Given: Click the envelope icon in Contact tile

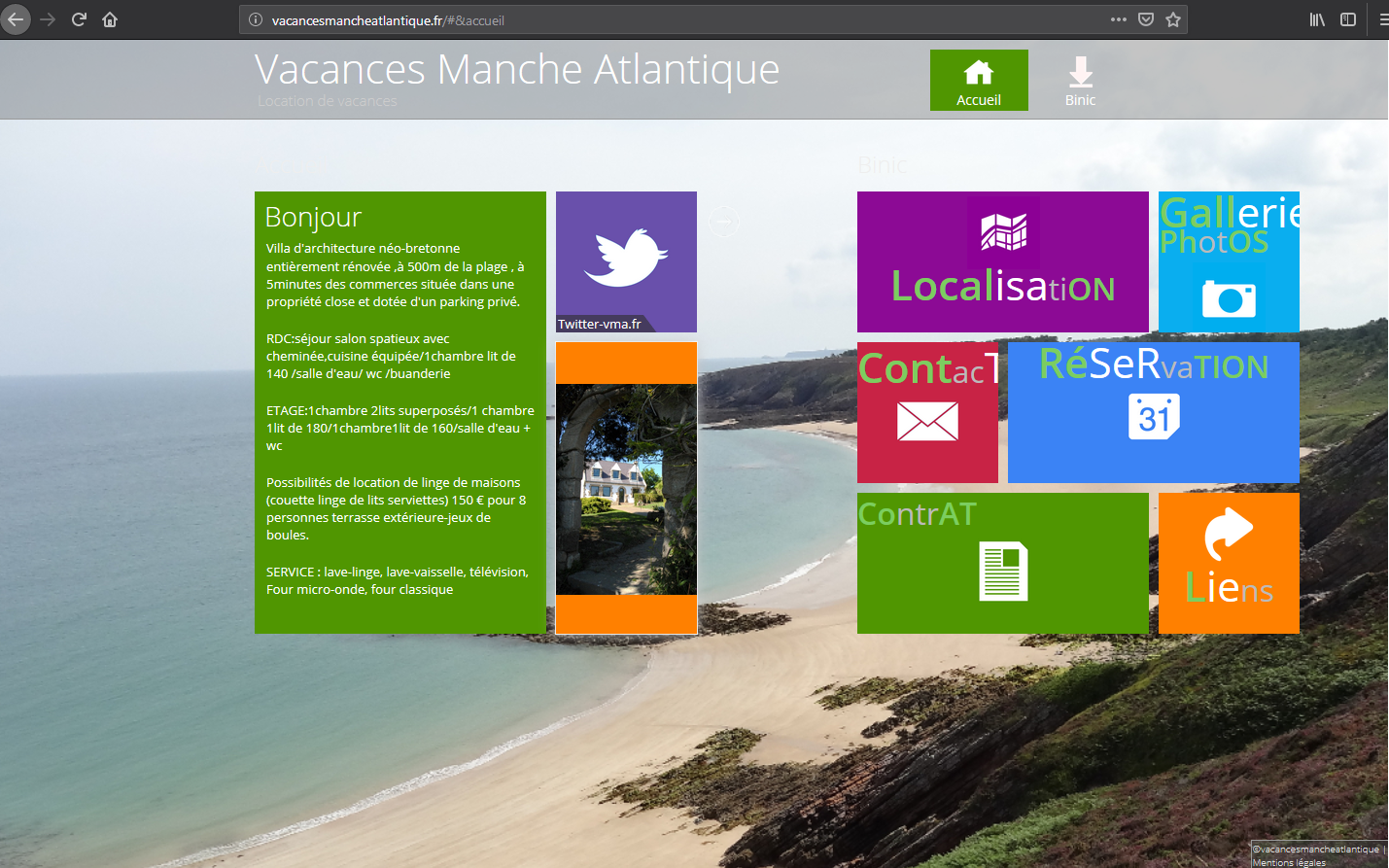Looking at the screenshot, I should click(927, 422).
